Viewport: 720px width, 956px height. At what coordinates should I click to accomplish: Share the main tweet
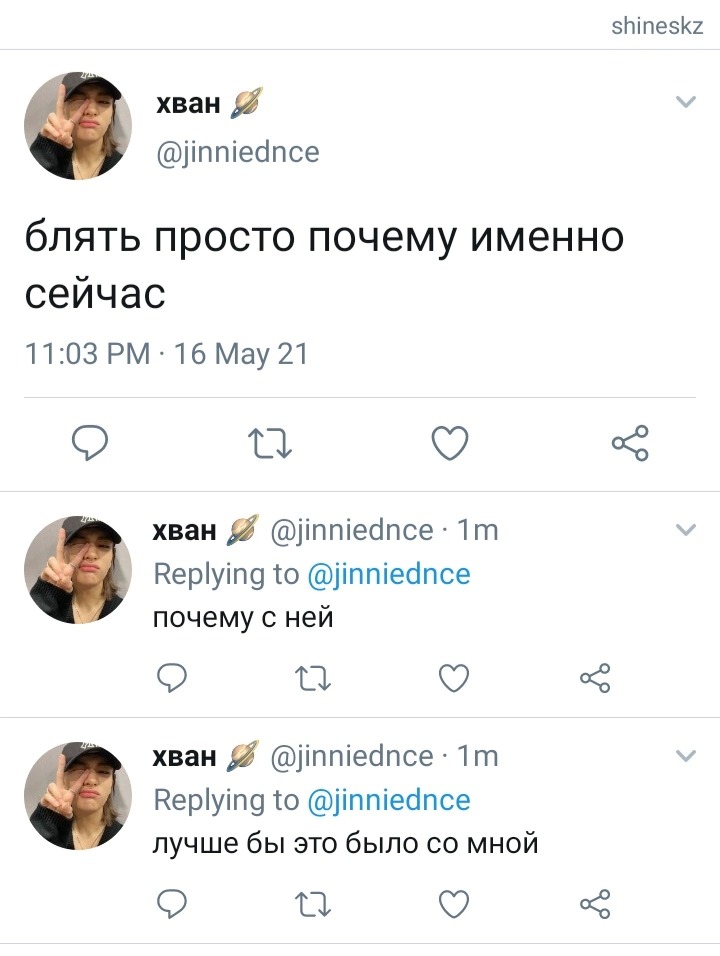(630, 443)
